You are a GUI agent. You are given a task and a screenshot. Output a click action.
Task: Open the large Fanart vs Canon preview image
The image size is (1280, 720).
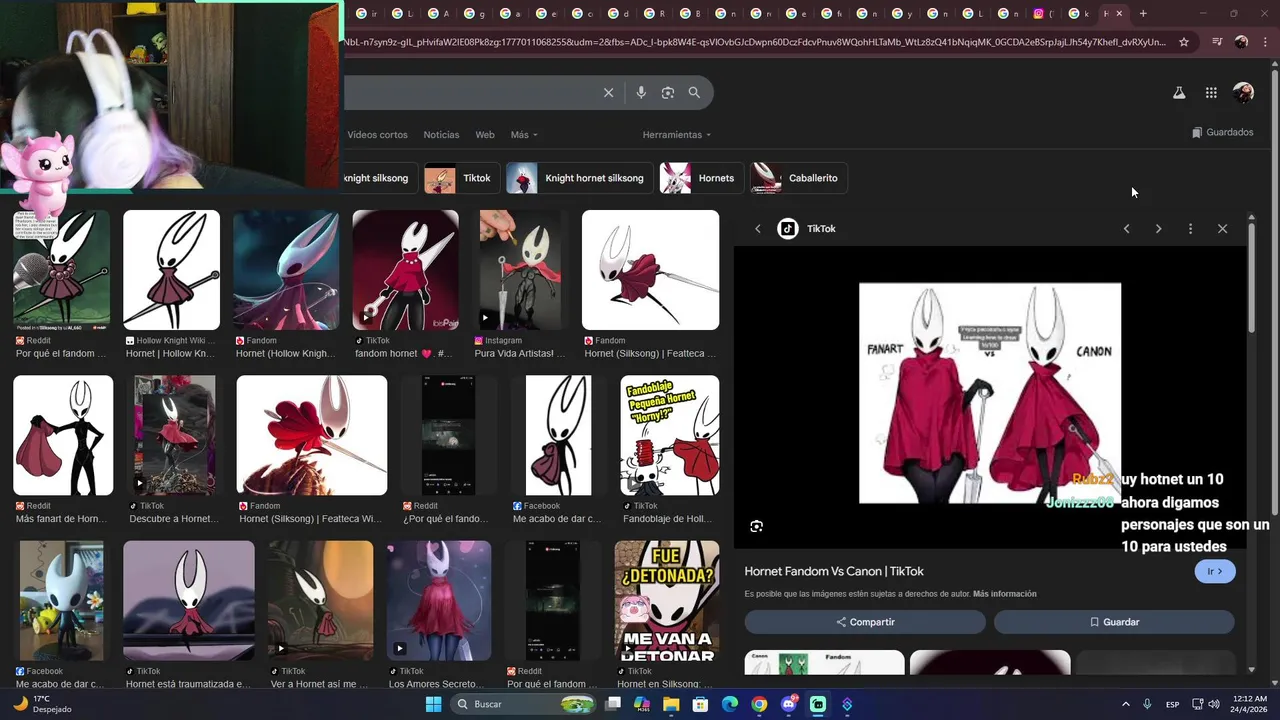[990, 393]
